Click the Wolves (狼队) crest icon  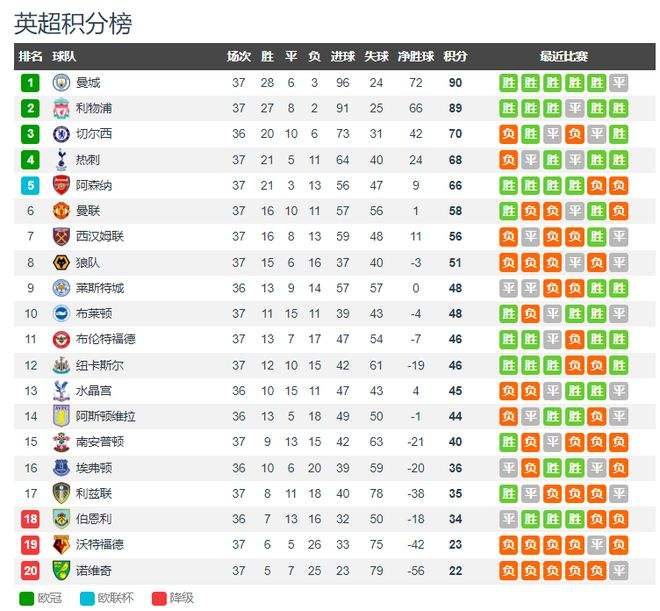[61, 263]
